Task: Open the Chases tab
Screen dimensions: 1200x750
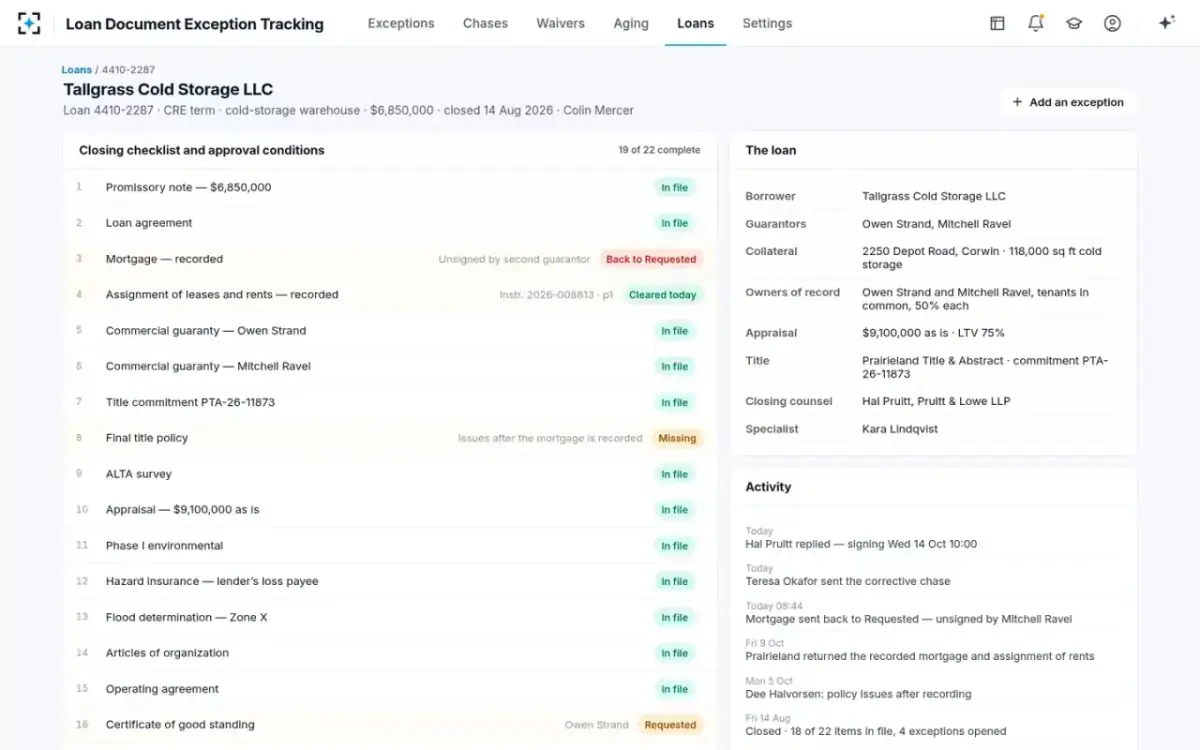Action: click(485, 23)
